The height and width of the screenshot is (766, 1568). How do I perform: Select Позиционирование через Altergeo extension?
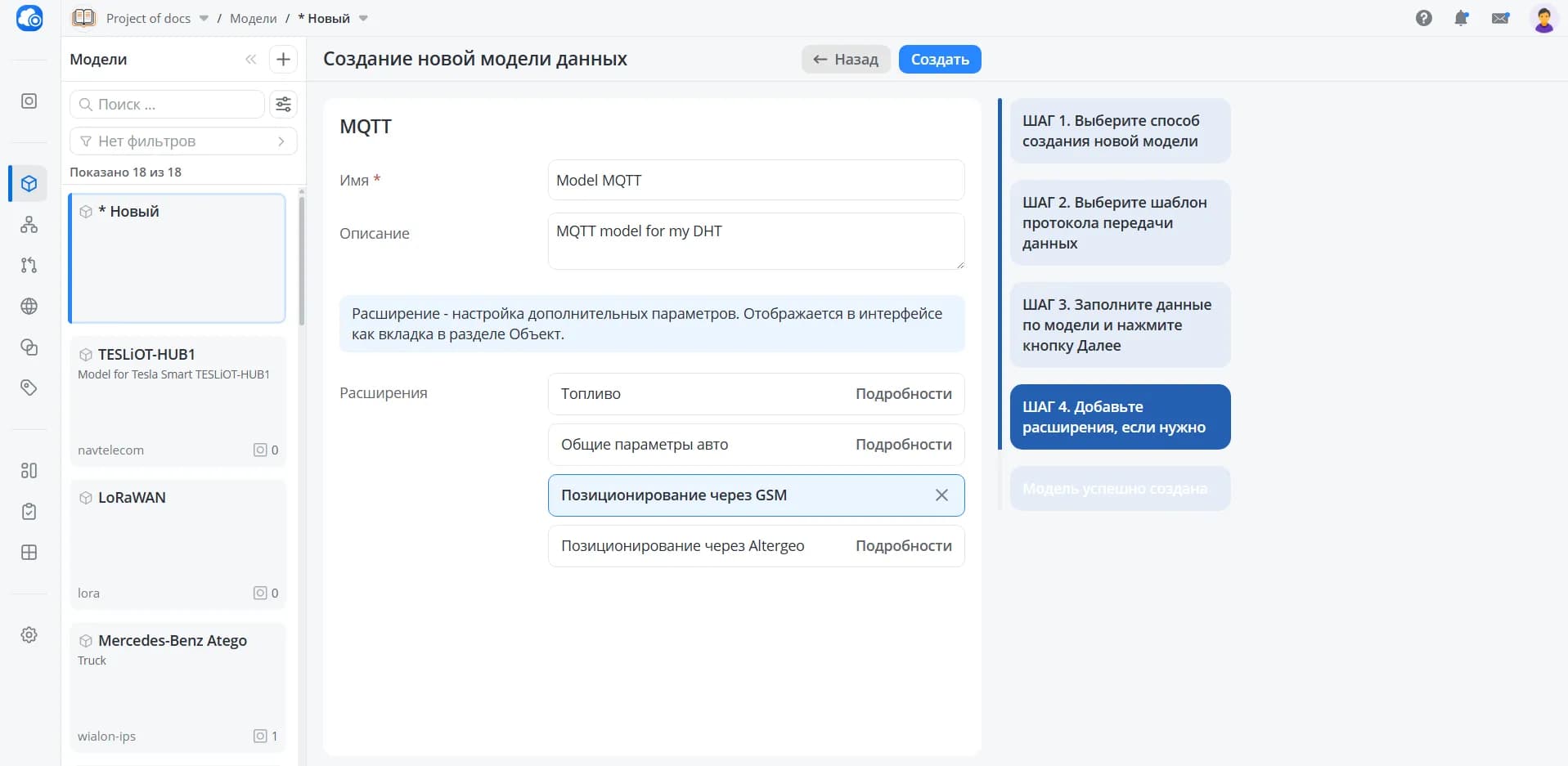pos(756,546)
